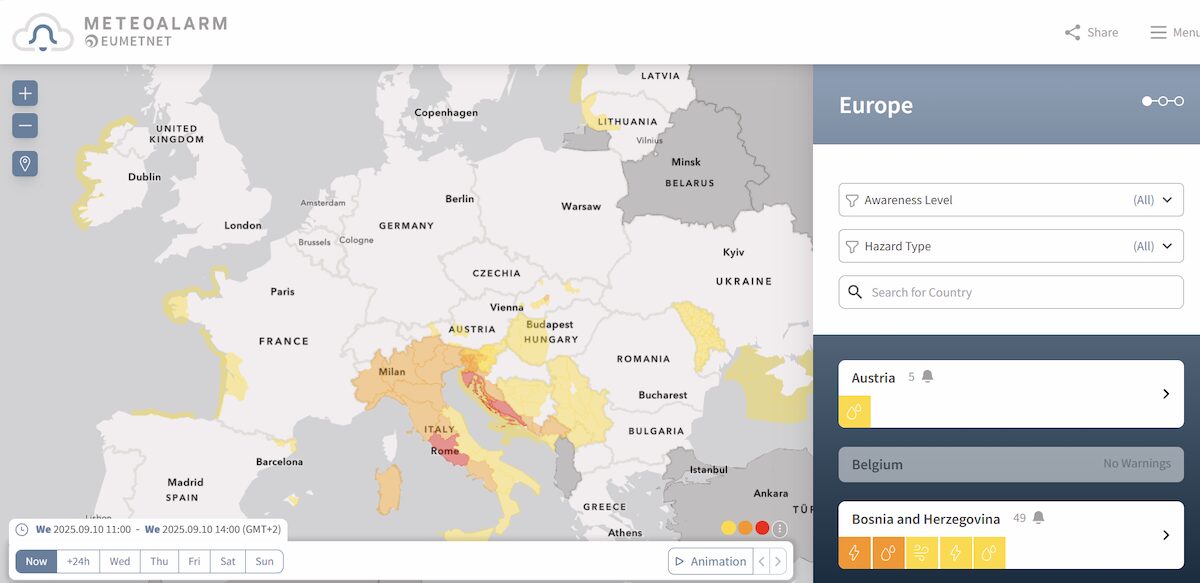Zoom in on the map
Image resolution: width=1200 pixels, height=583 pixels.
point(25,93)
